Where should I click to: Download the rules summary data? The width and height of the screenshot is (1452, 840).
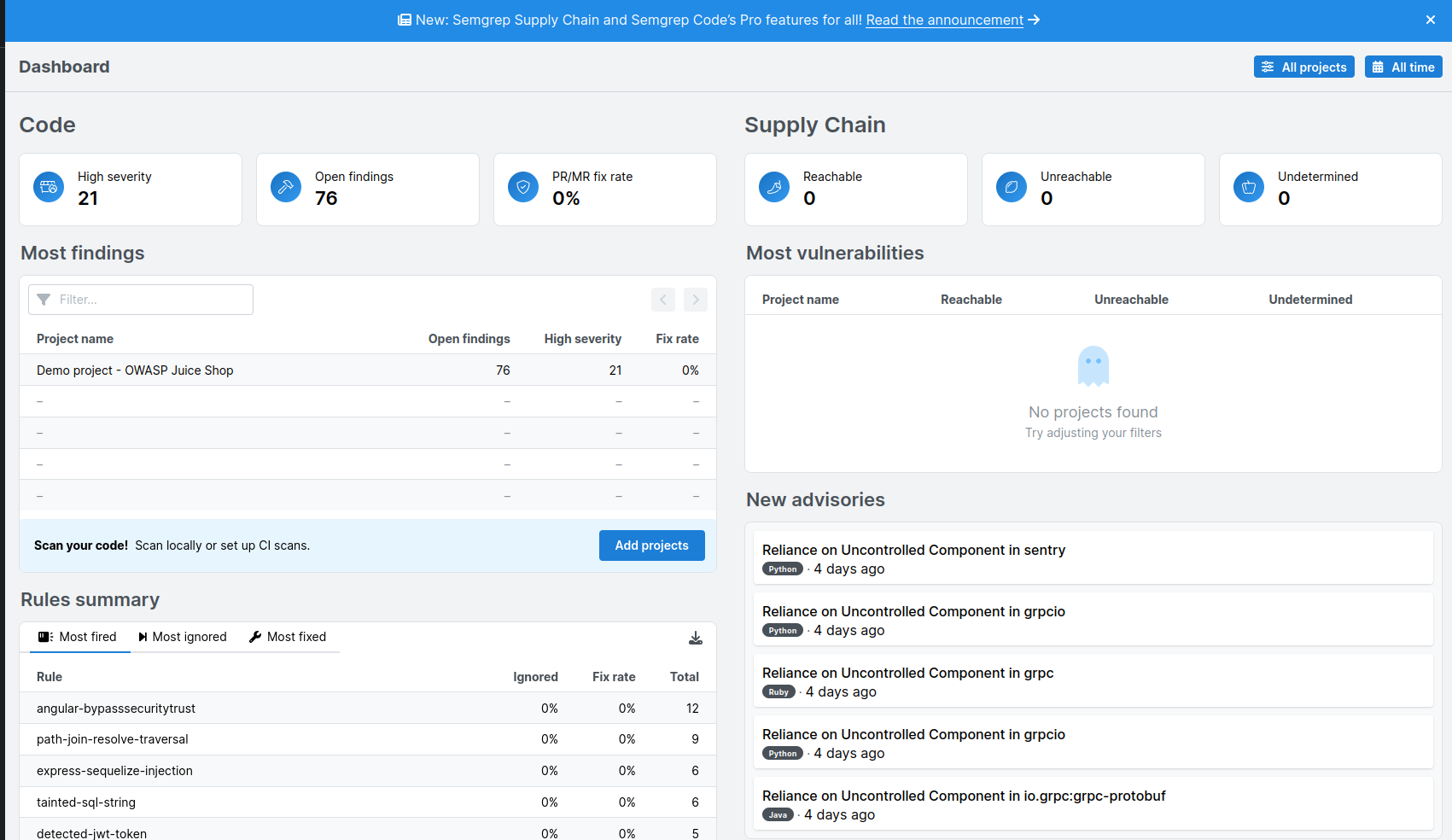tap(696, 638)
